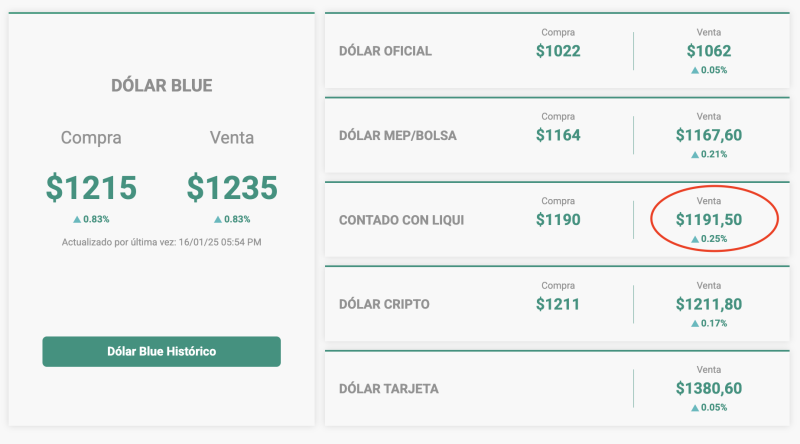The height and width of the screenshot is (444, 800).
Task: Click the Dólar Tarjeta venta value $1380,60
Action: (709, 388)
